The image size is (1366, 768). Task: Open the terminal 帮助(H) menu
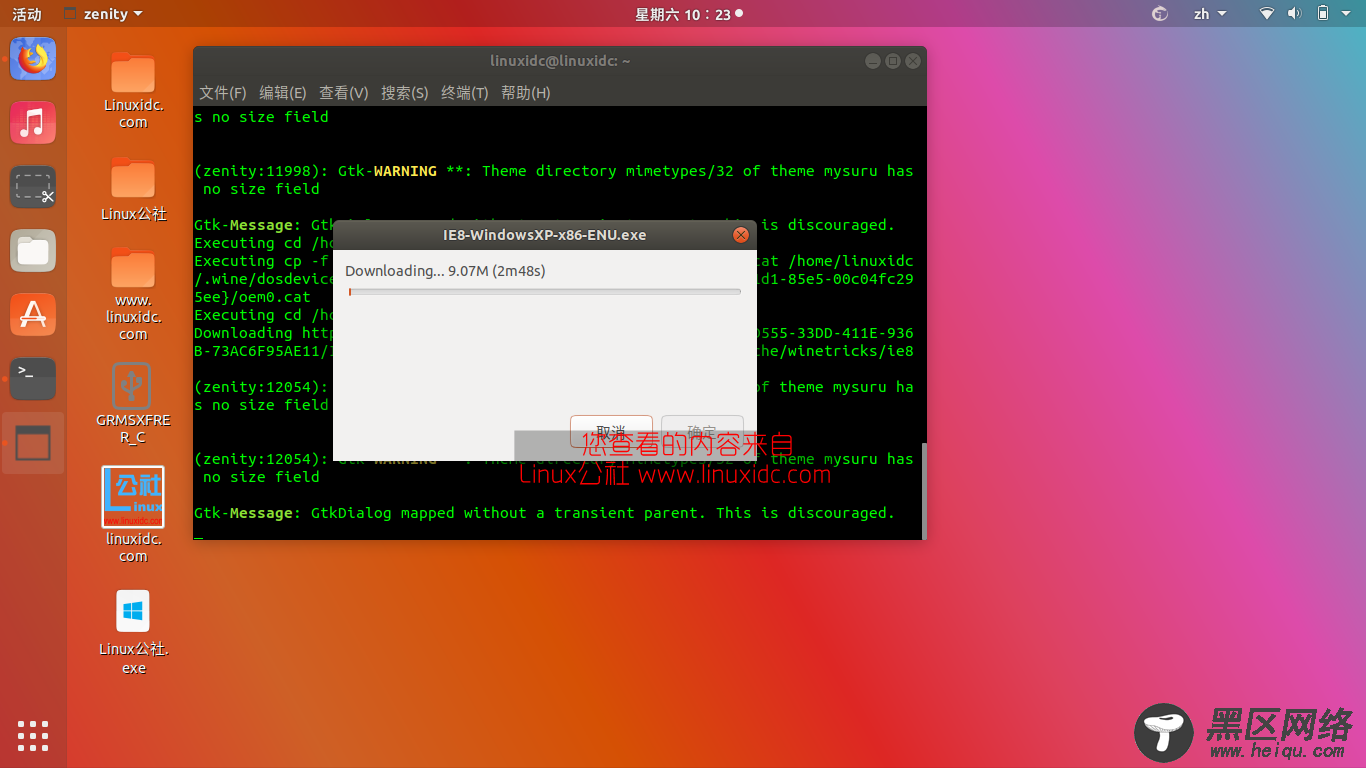click(526, 92)
